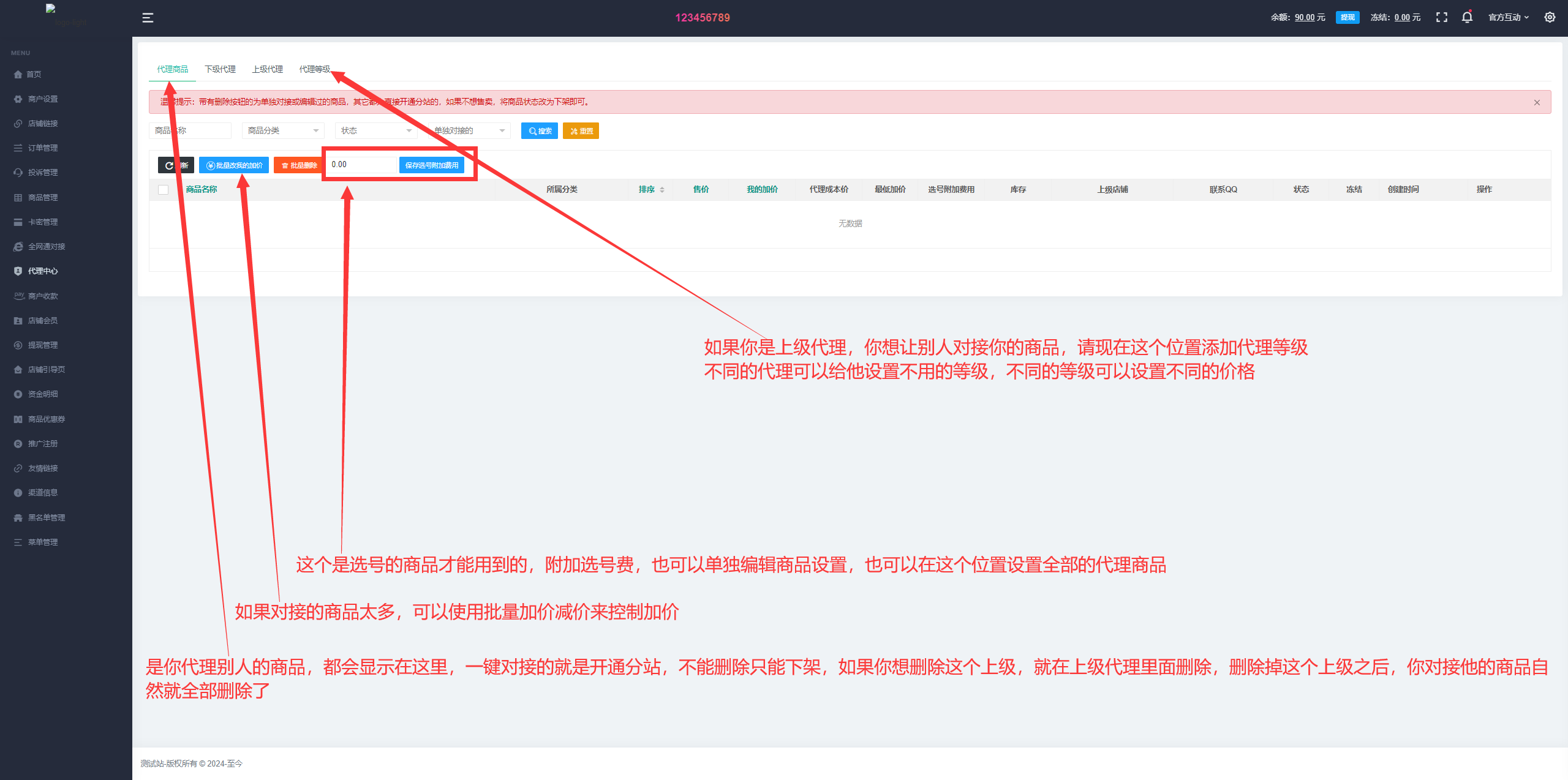Switch to the 下级代理 tab
This screenshot has width=1568, height=780.
coord(220,69)
